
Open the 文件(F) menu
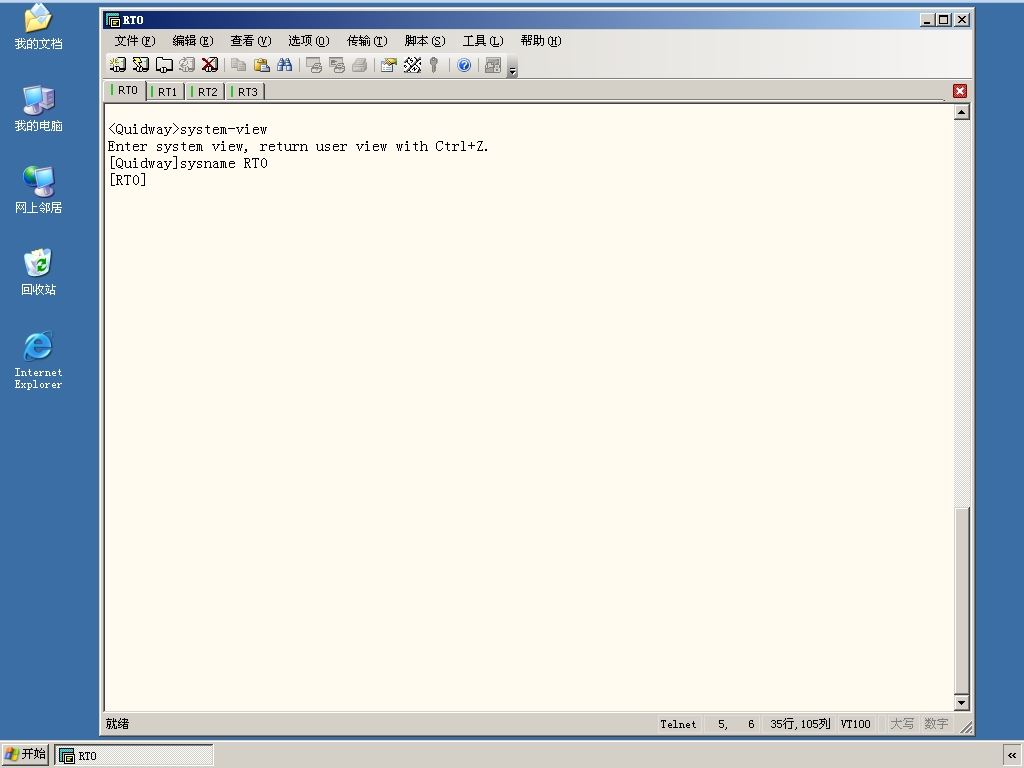point(135,41)
